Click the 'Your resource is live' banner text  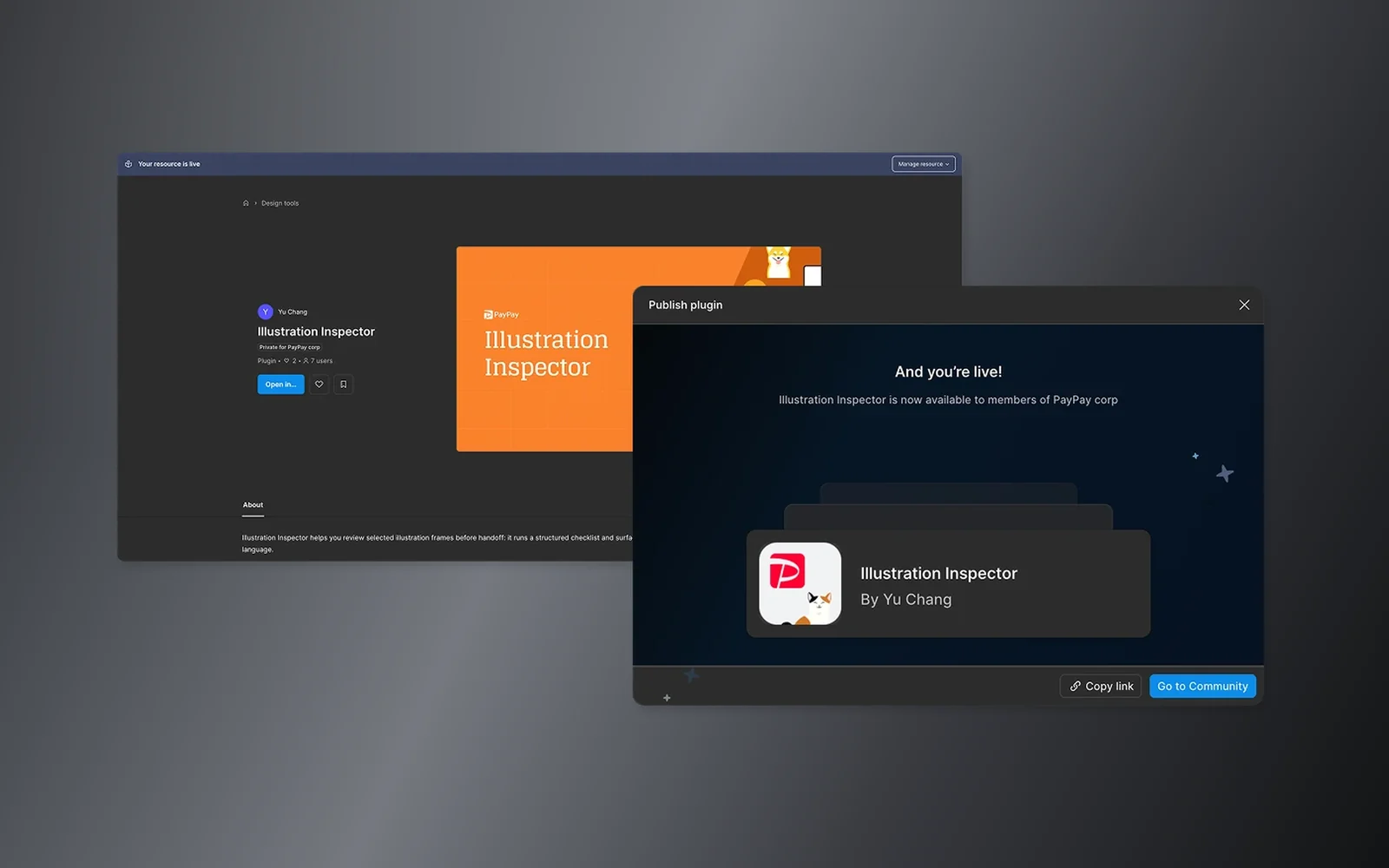point(169,164)
